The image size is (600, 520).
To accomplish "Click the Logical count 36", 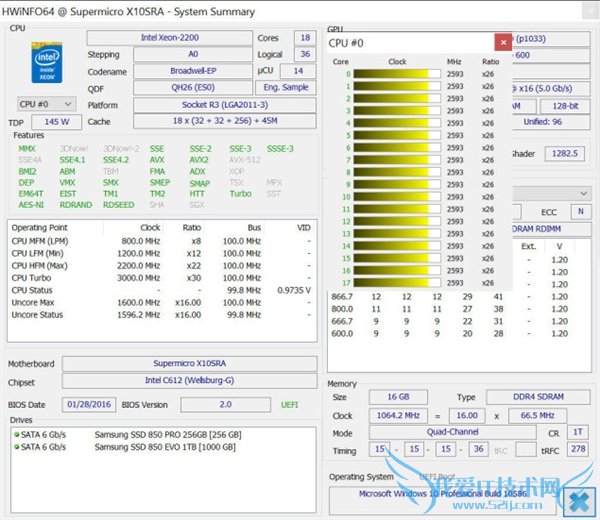I will 305,54.
